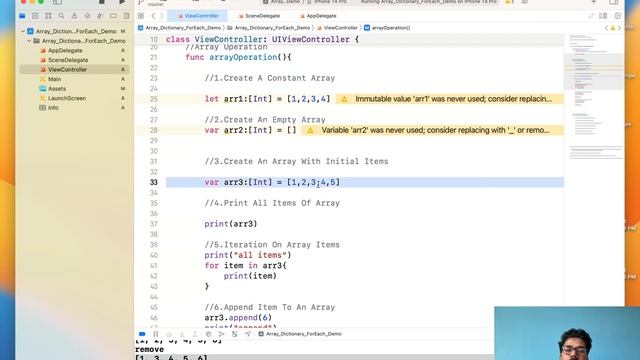
Task: Click Immutable value 'arr1' warning message
Action: pyautogui.click(x=453, y=99)
